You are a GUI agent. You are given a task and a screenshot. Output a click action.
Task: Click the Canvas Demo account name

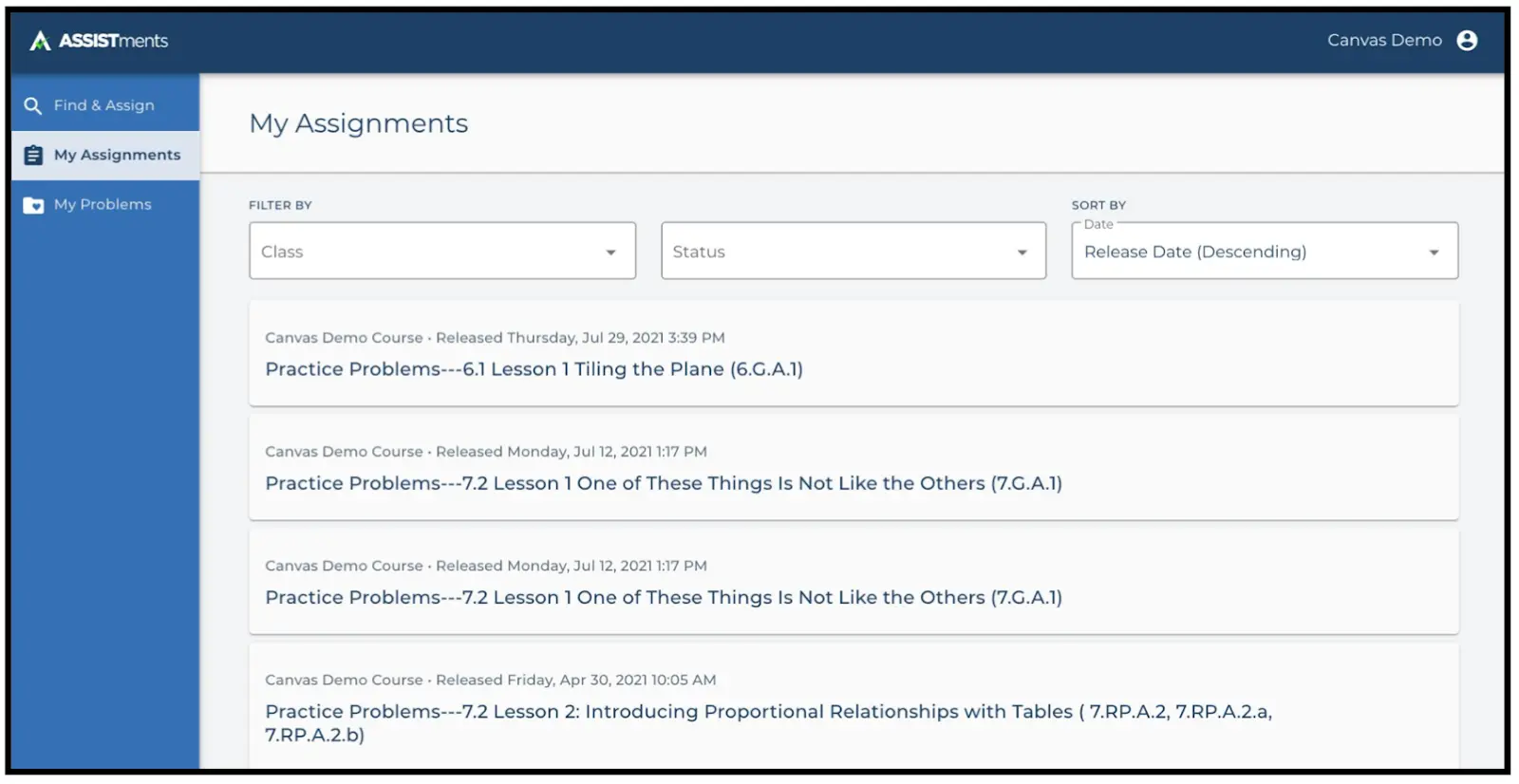point(1384,40)
